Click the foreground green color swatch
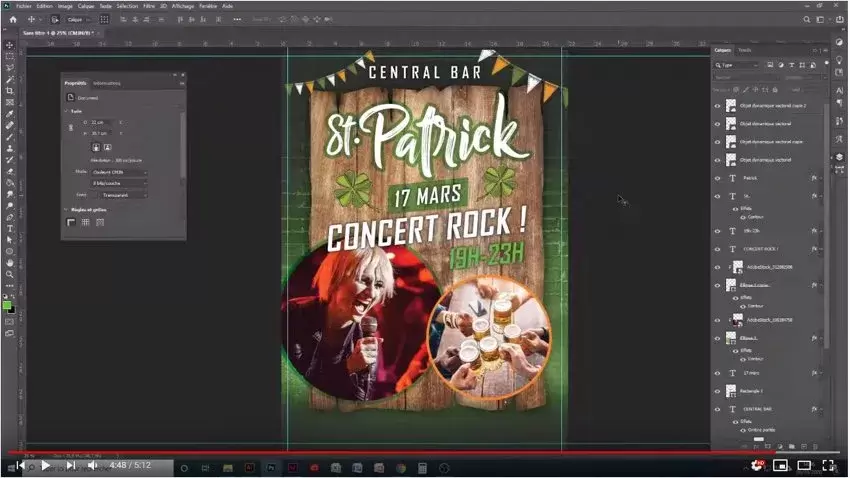Image resolution: width=850 pixels, height=478 pixels. (7, 306)
